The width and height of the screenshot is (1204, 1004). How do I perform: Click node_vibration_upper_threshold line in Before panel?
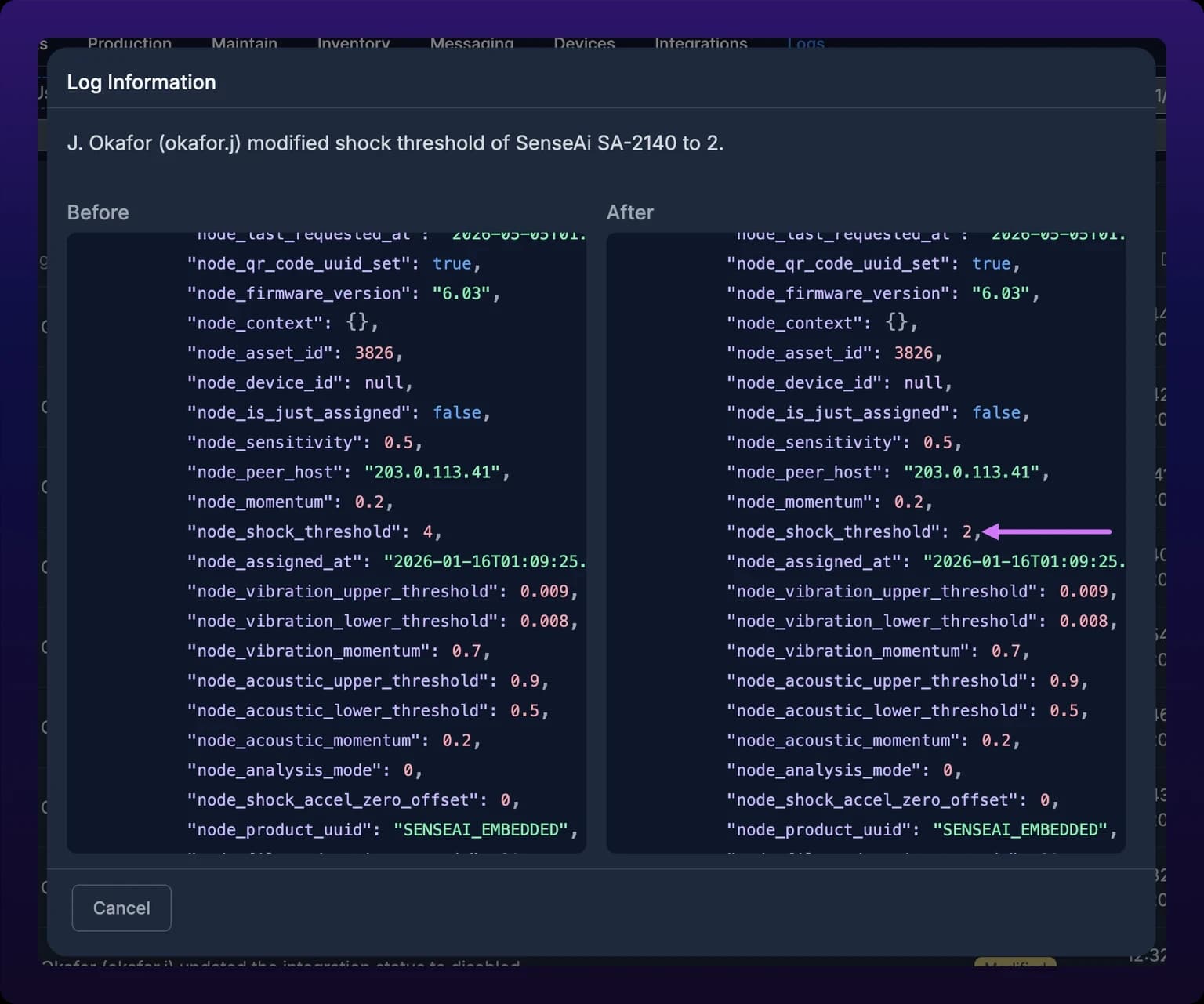383,591
